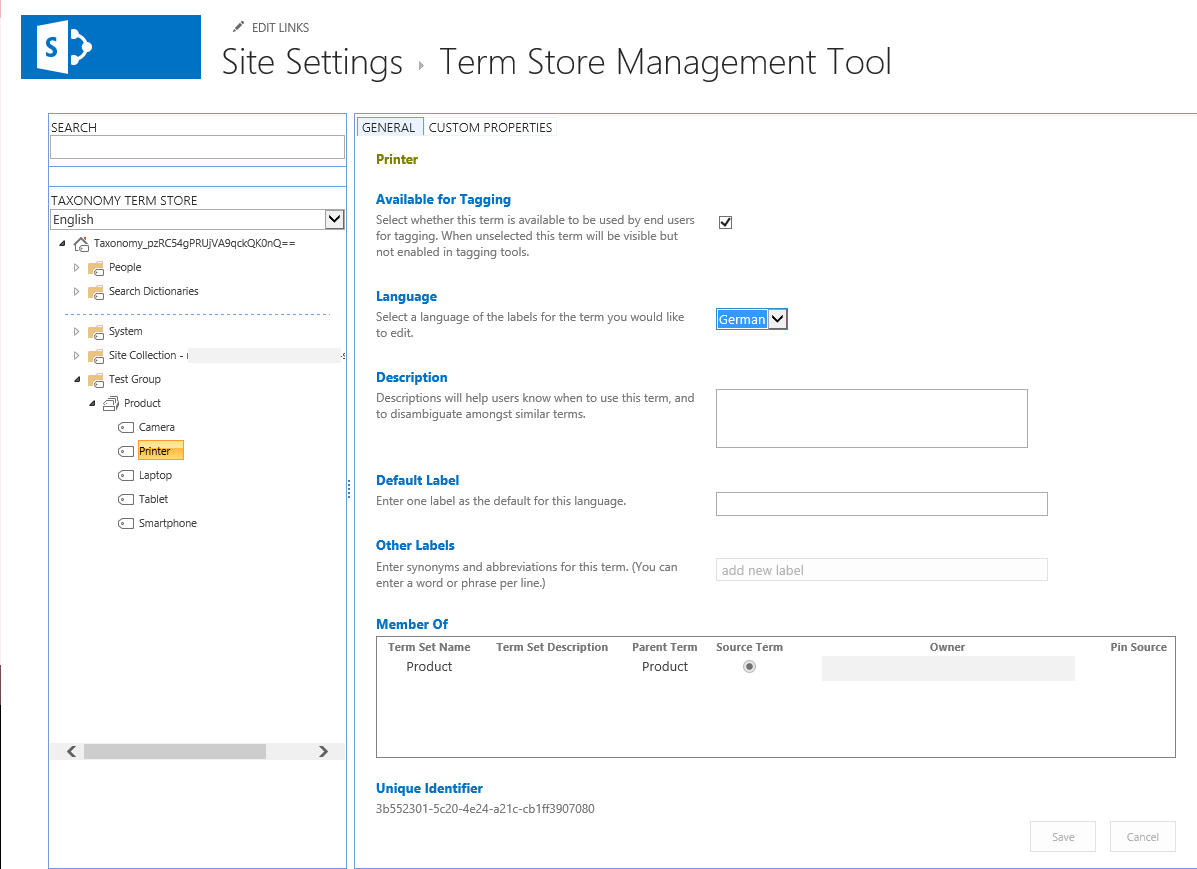Click the Smartphone term tag icon
This screenshot has height=869, width=1197.
126,524
